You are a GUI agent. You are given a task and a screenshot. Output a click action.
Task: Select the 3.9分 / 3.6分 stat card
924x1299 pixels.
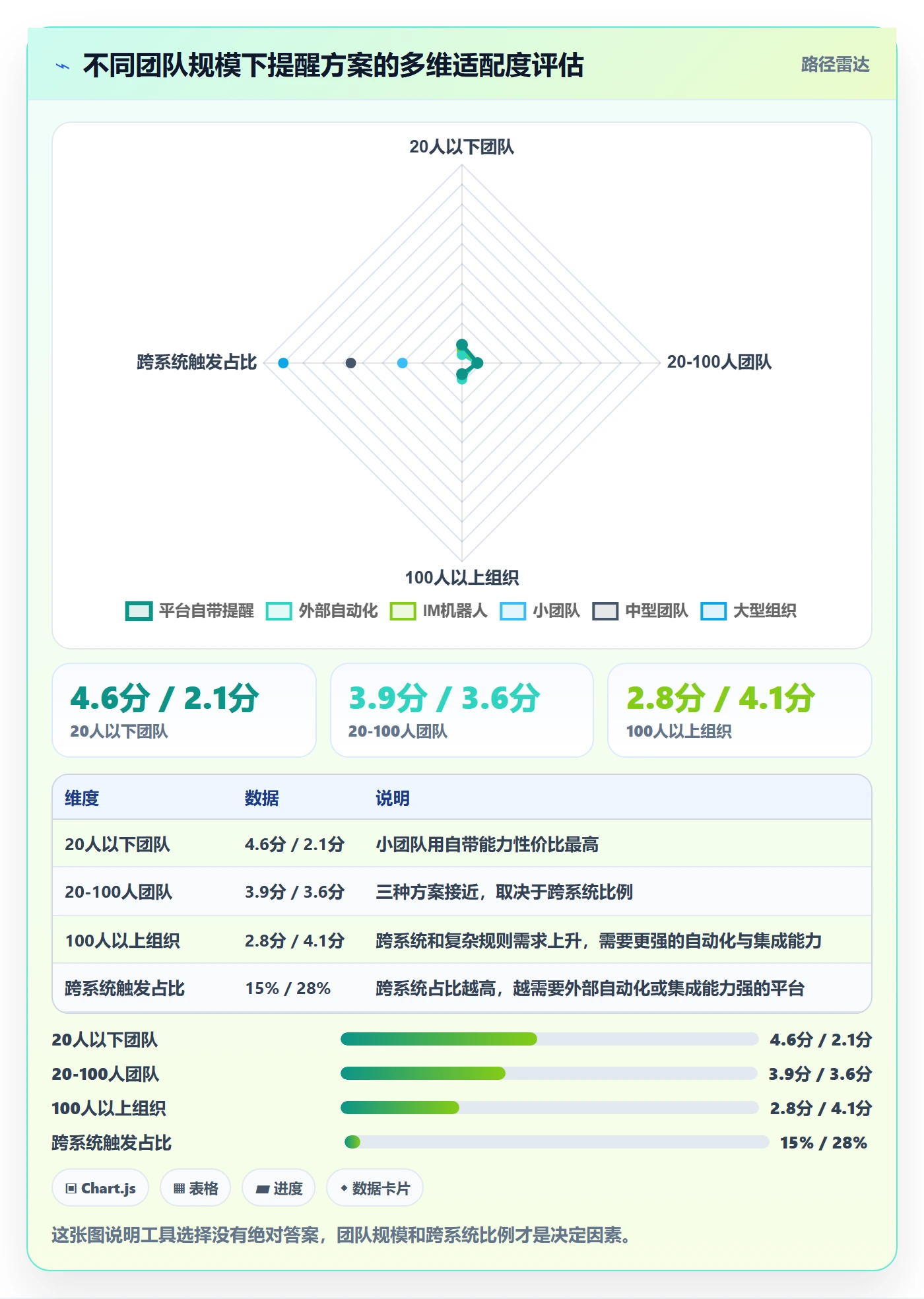coord(462,710)
